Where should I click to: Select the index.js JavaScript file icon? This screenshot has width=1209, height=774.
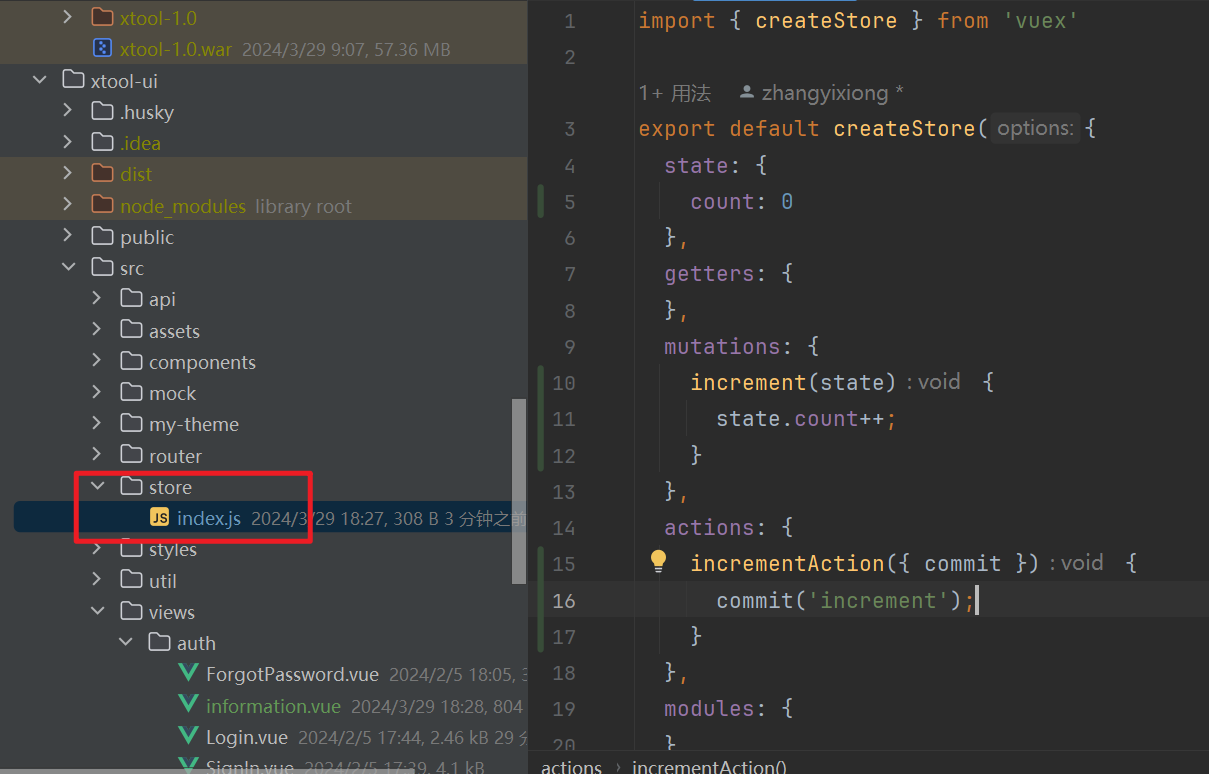[x=159, y=518]
